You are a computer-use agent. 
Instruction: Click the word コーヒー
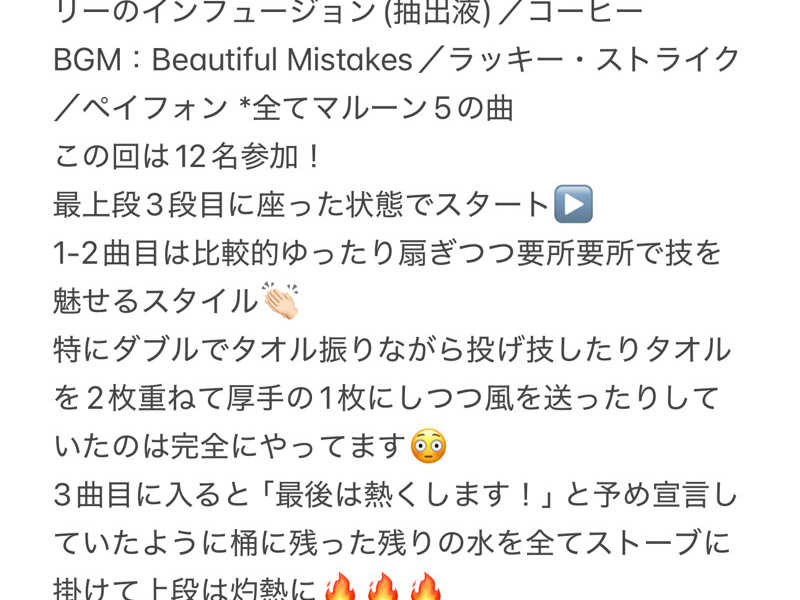coord(586,12)
